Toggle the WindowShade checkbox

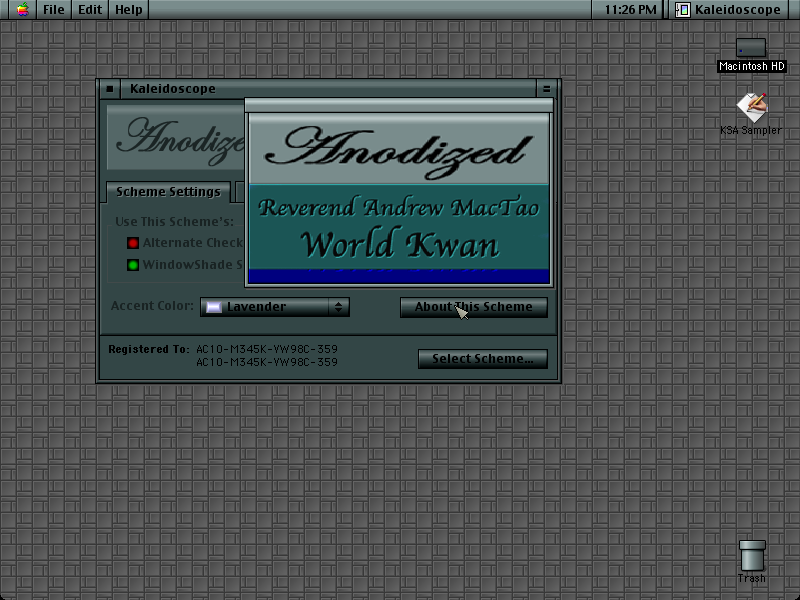coord(133,265)
